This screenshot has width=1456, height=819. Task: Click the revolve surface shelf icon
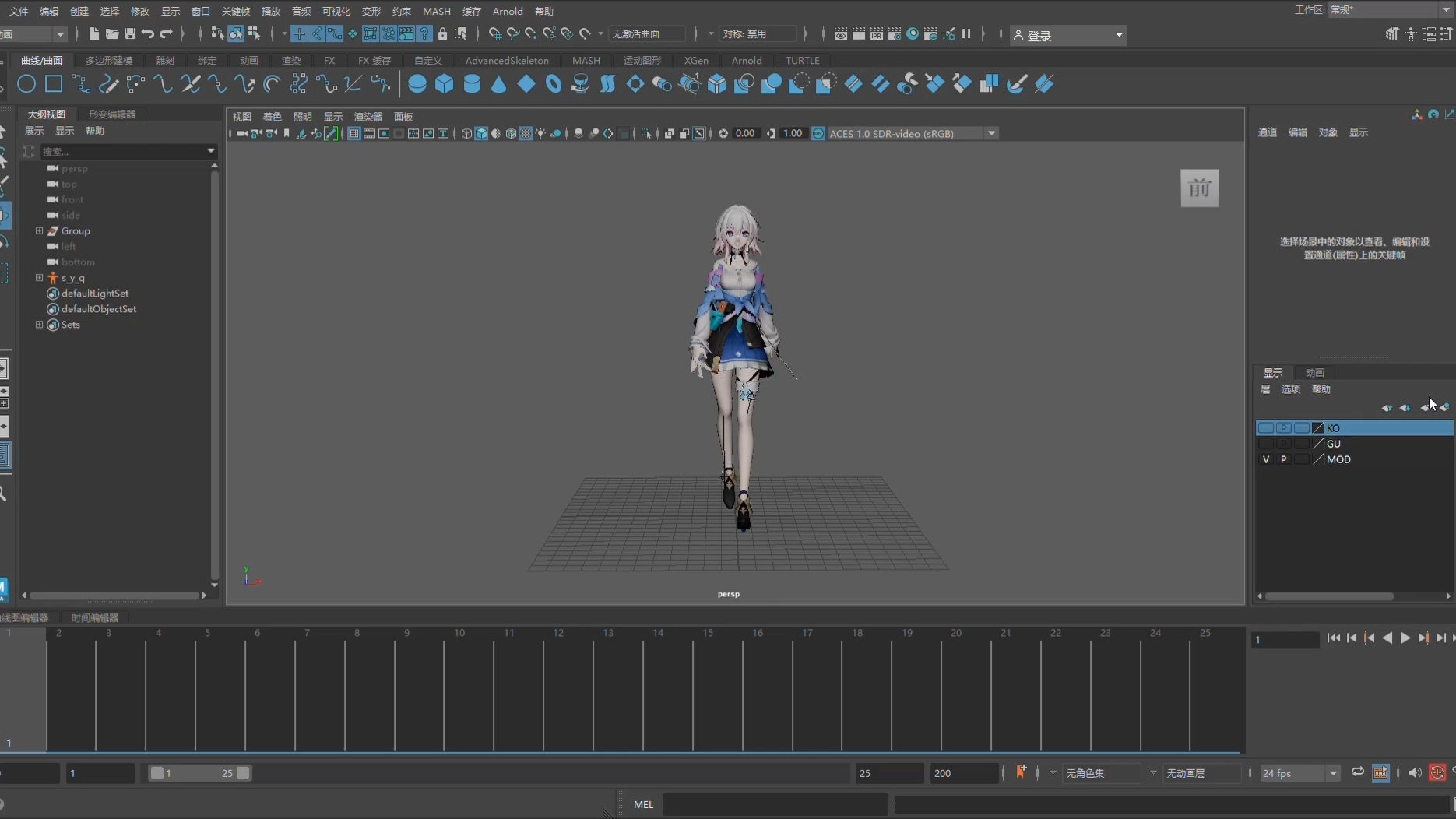click(x=581, y=84)
